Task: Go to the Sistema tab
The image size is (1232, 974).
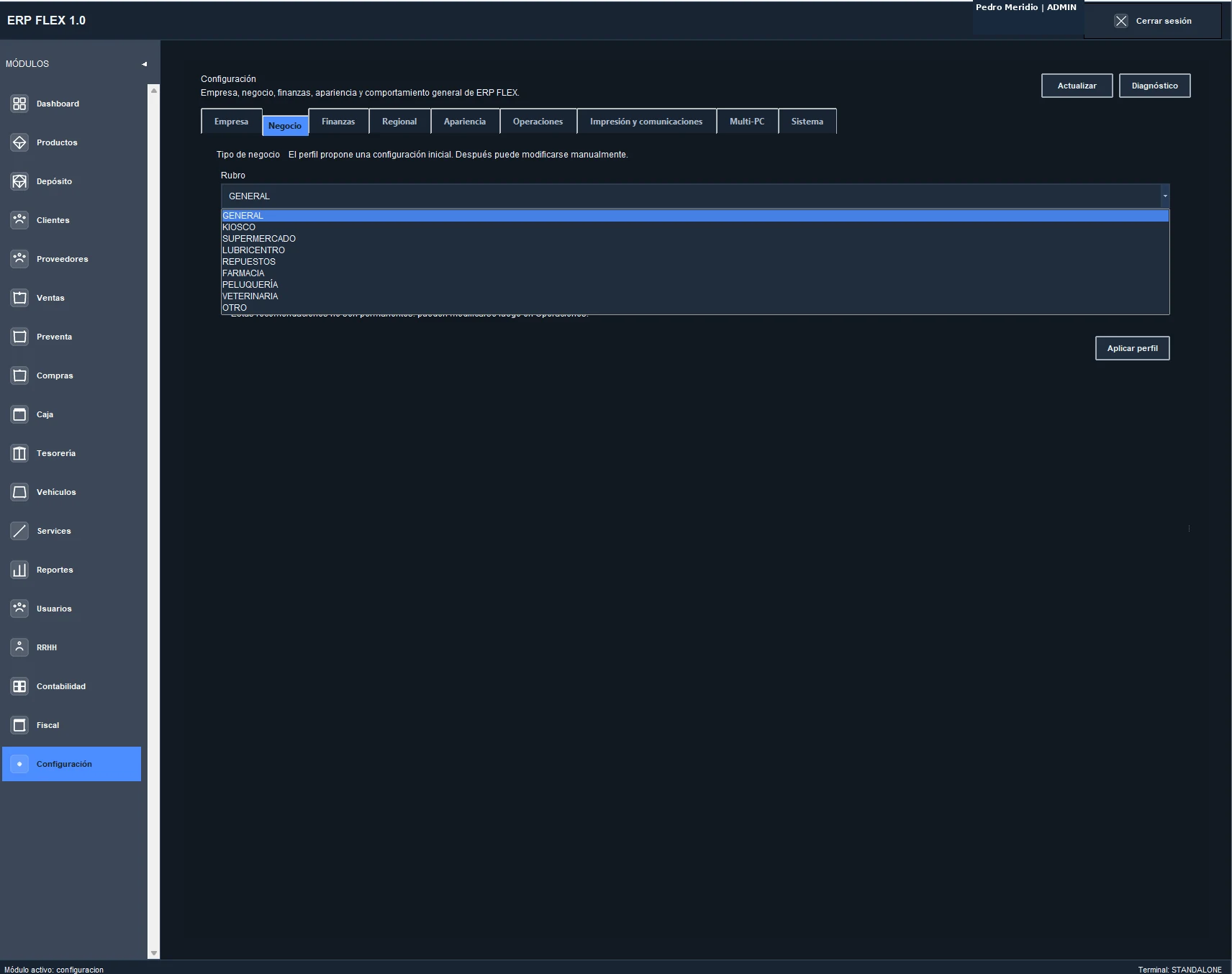Action: (x=807, y=122)
